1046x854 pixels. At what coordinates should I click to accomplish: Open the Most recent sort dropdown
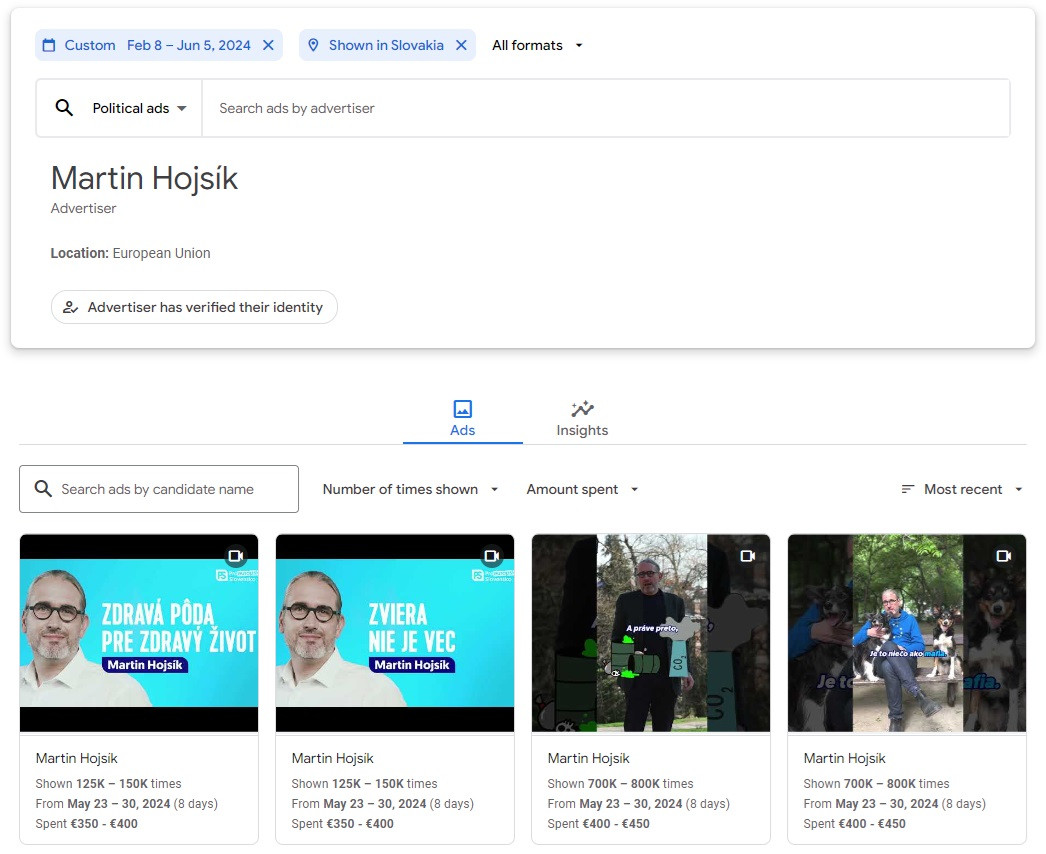tap(963, 489)
